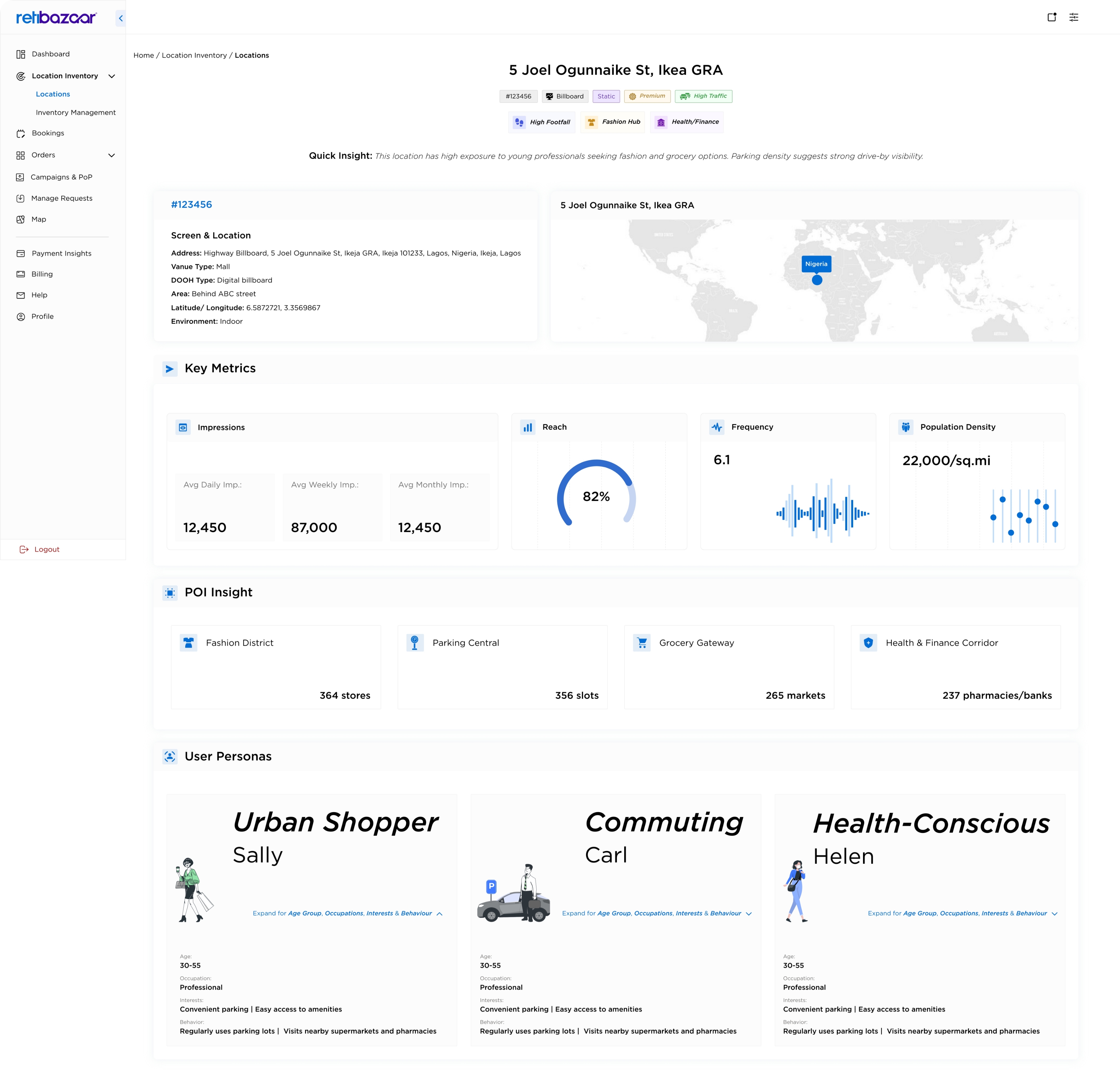Click the High Traffic tag badge
This screenshot has width=1120, height=1082.
(703, 97)
